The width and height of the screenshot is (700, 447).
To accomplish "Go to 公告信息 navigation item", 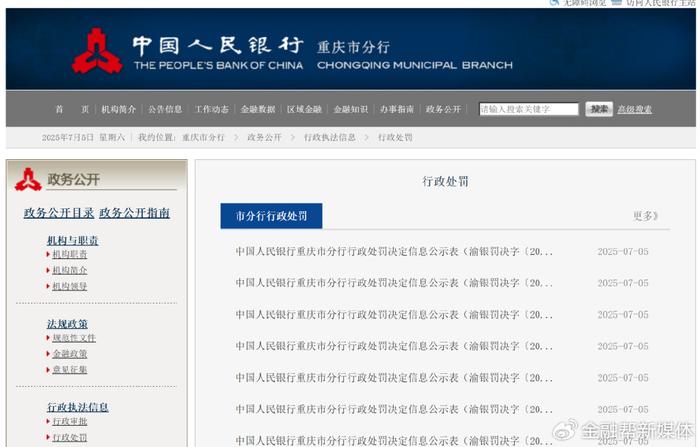I will 165,109.
